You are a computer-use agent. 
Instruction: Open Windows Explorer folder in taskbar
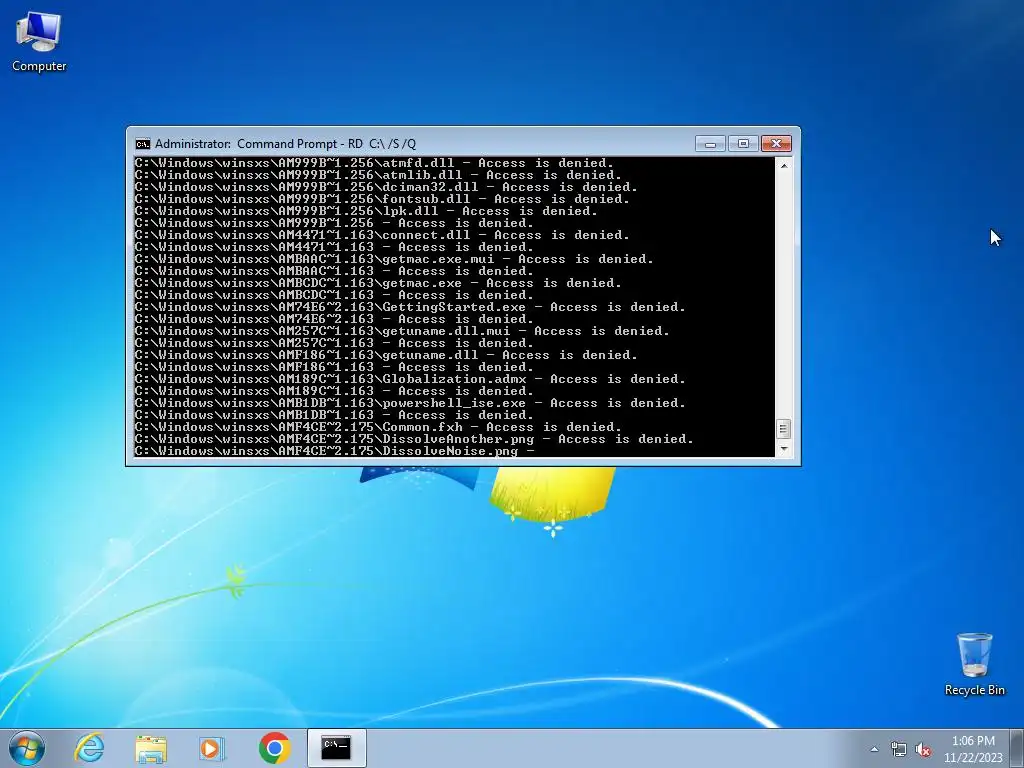pos(151,748)
